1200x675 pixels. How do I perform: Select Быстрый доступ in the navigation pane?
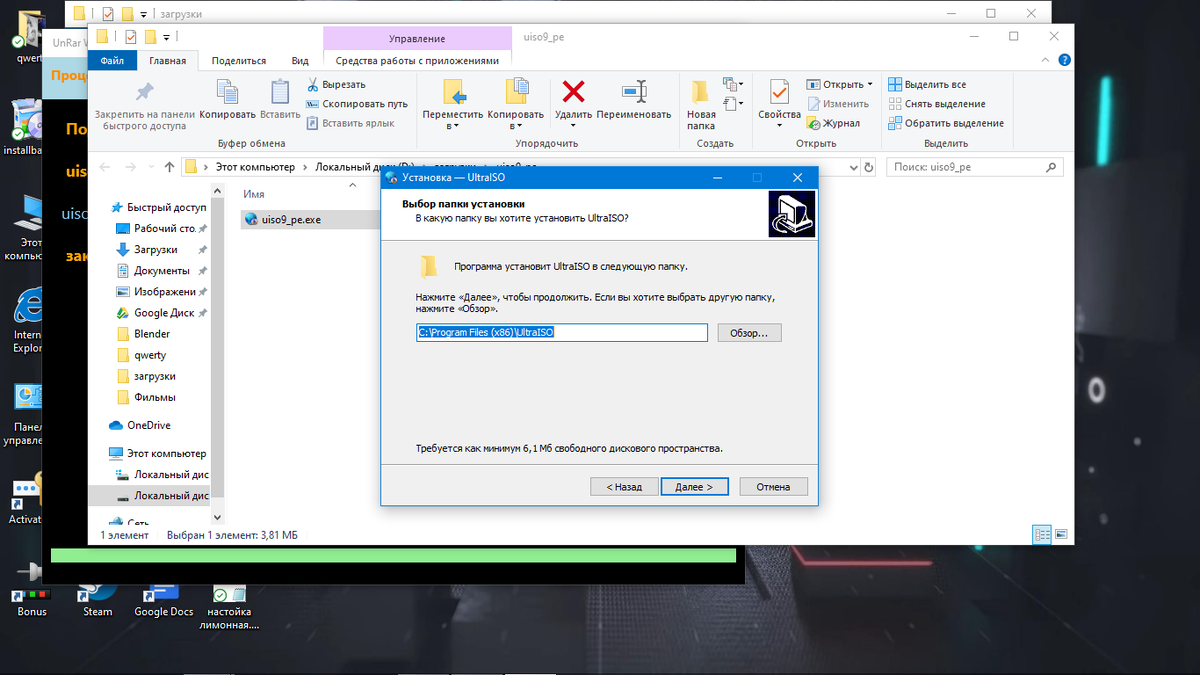(159, 208)
